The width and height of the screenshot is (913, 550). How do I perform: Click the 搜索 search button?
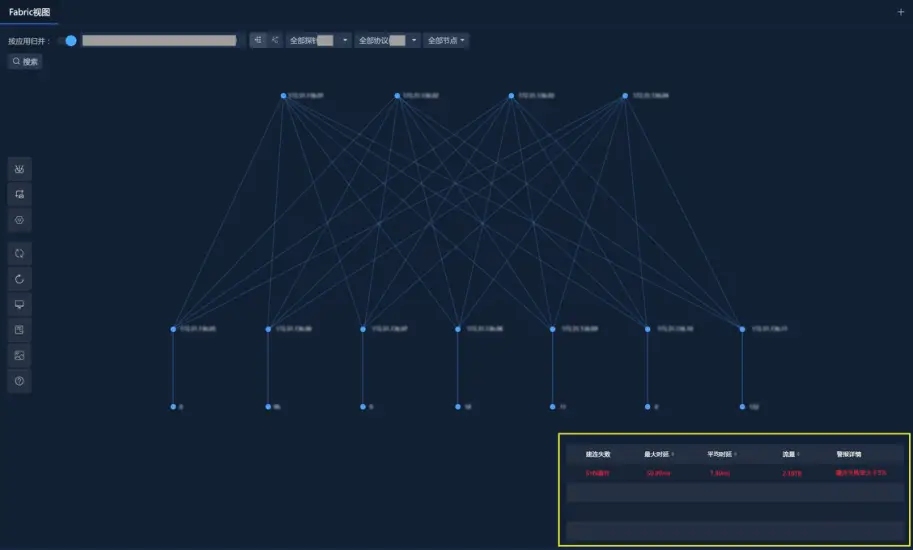26,62
